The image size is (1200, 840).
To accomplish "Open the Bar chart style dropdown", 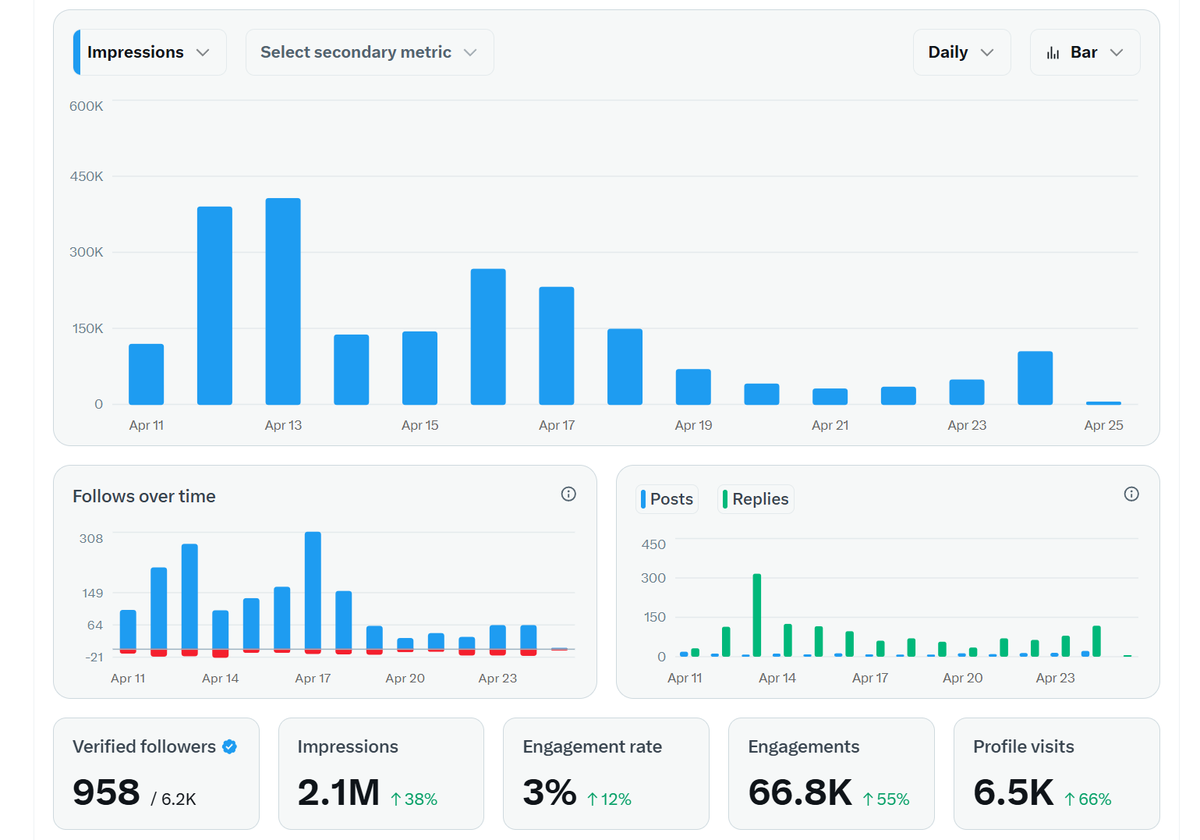I will click(x=1085, y=51).
